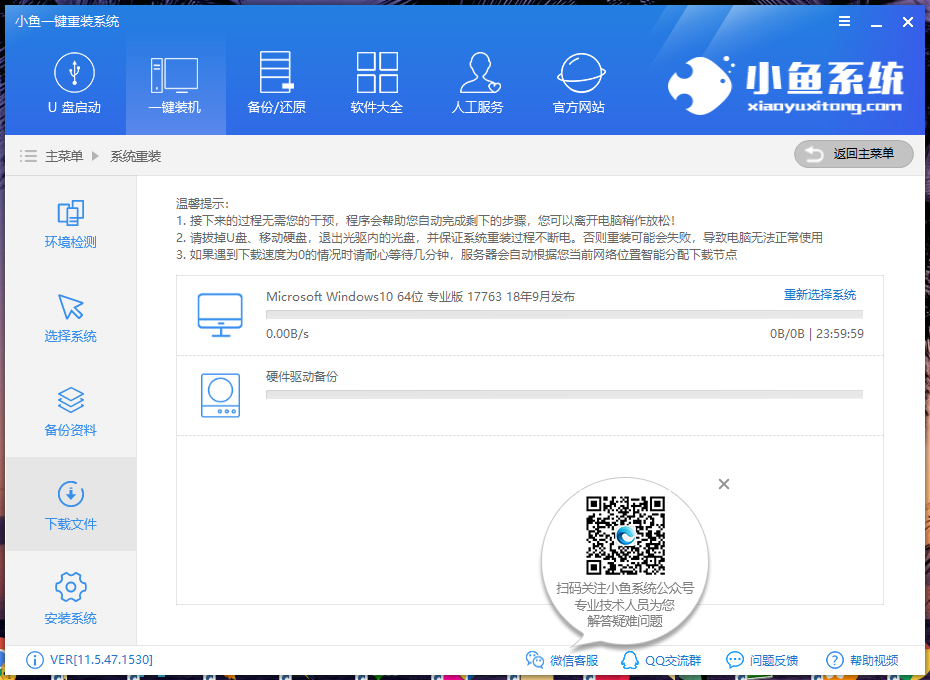Click the monitor icon beside Windows10 download
This screenshot has width=930, height=680.
point(220,315)
